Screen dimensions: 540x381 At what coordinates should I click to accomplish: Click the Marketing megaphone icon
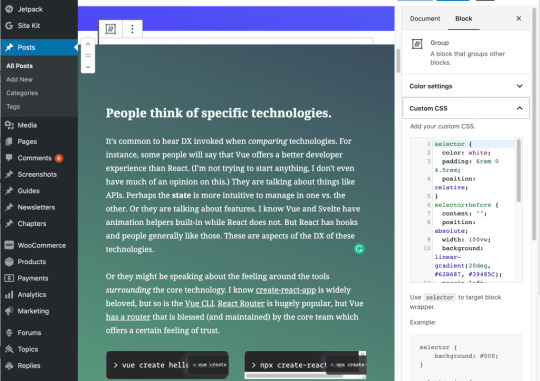click(x=9, y=311)
